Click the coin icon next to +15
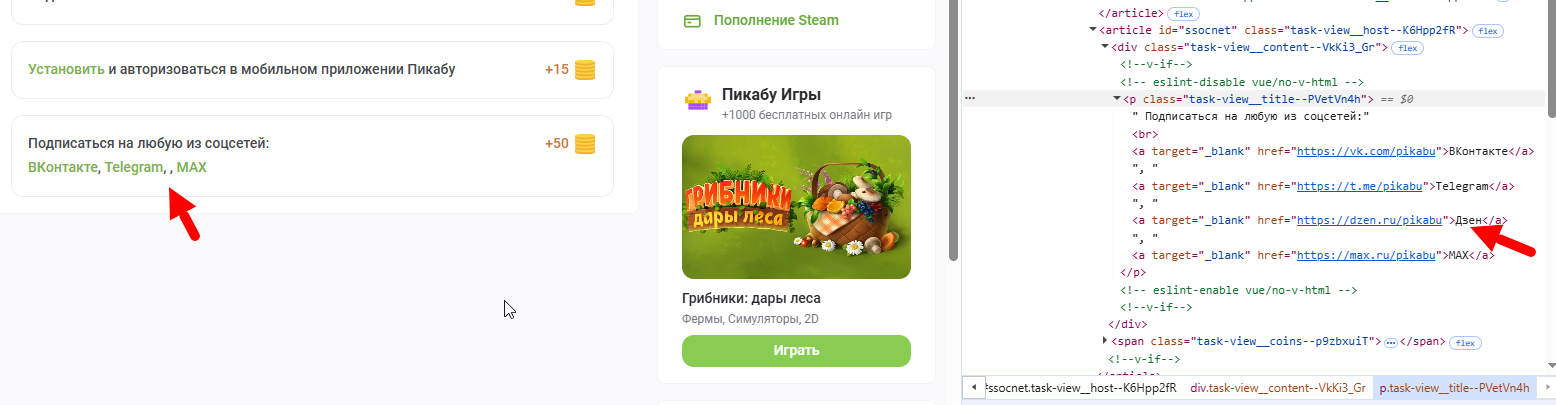1556x405 pixels. (x=585, y=70)
